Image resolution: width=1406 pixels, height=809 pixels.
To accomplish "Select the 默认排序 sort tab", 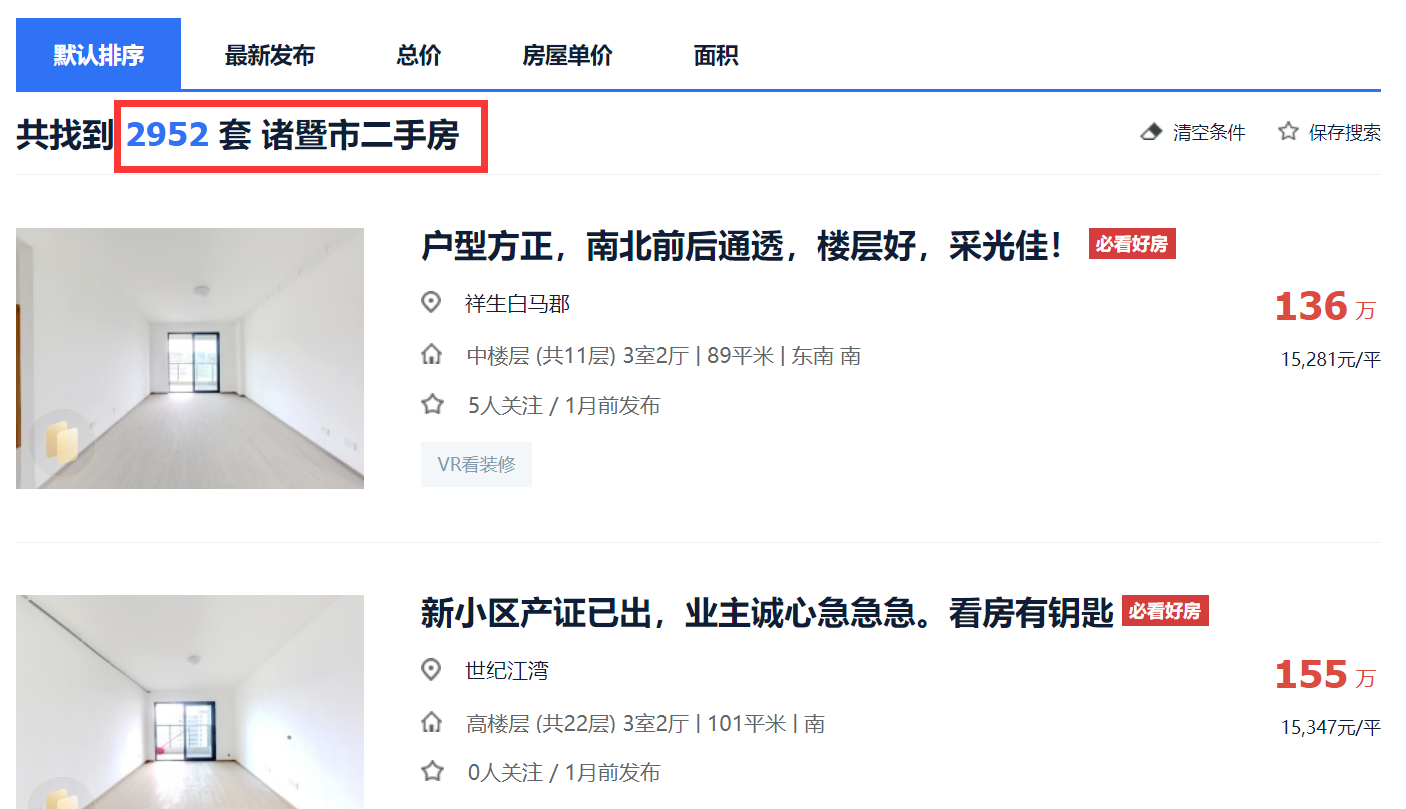I will coord(98,55).
